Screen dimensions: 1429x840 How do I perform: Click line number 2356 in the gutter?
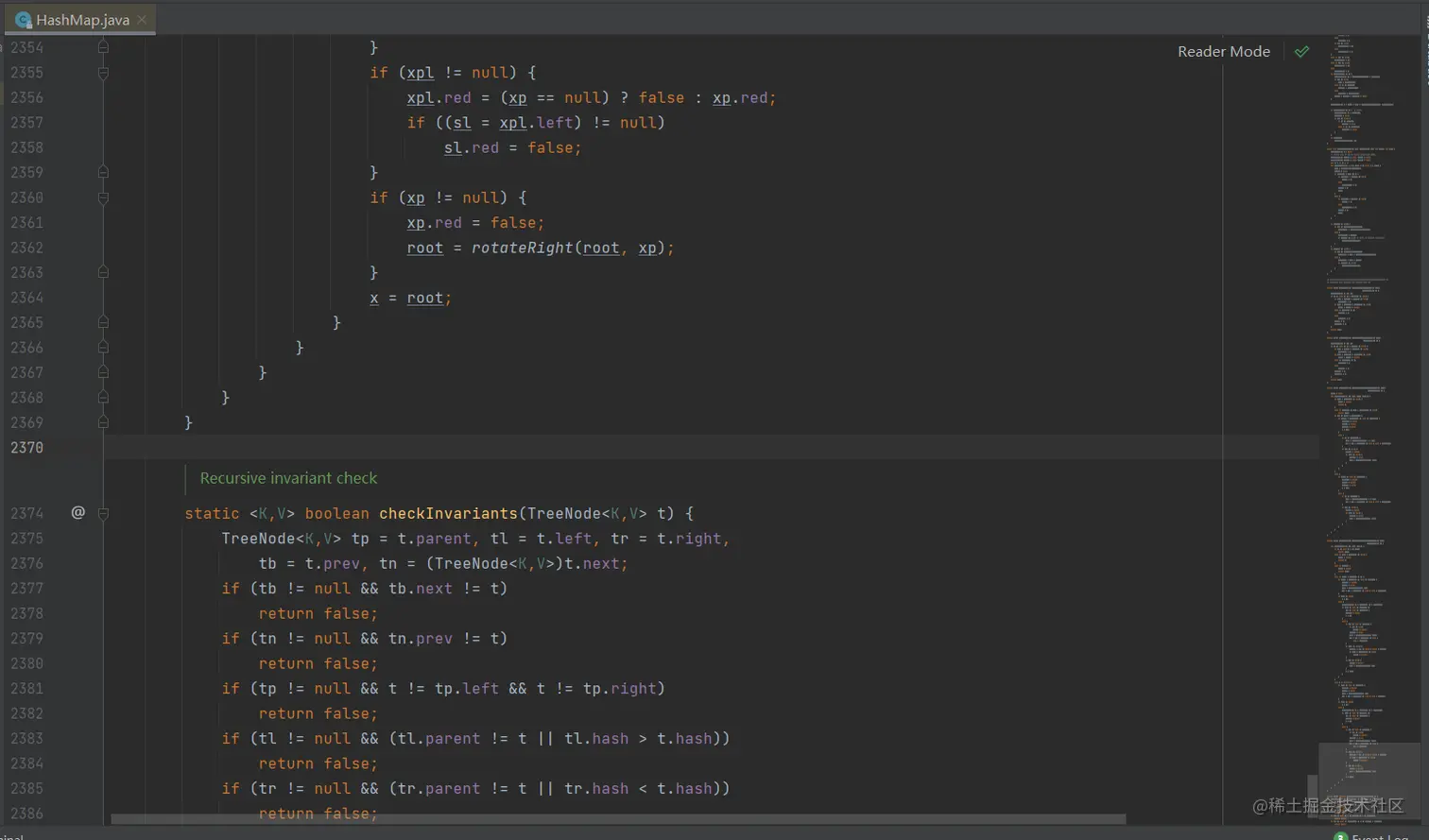point(26,97)
